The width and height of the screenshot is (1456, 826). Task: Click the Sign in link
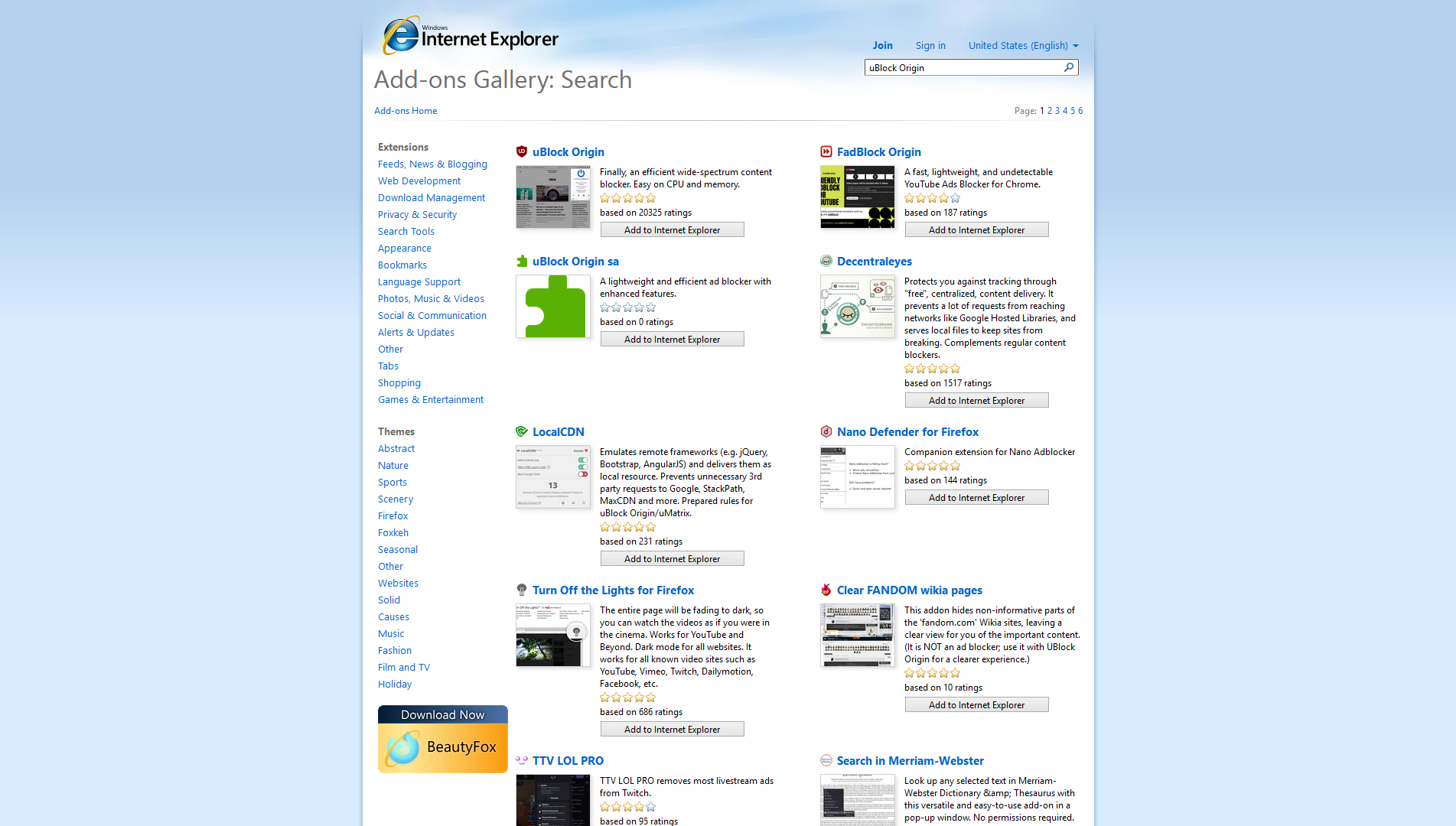click(x=930, y=45)
